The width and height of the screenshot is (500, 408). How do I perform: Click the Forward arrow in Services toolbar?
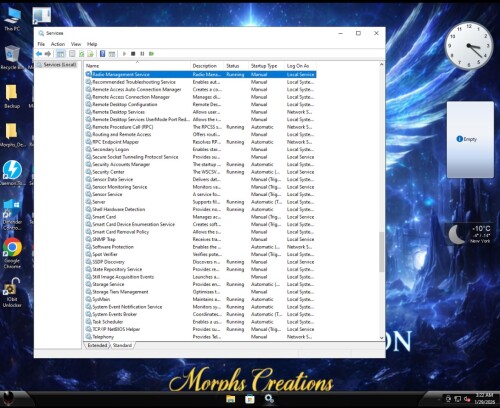48,54
